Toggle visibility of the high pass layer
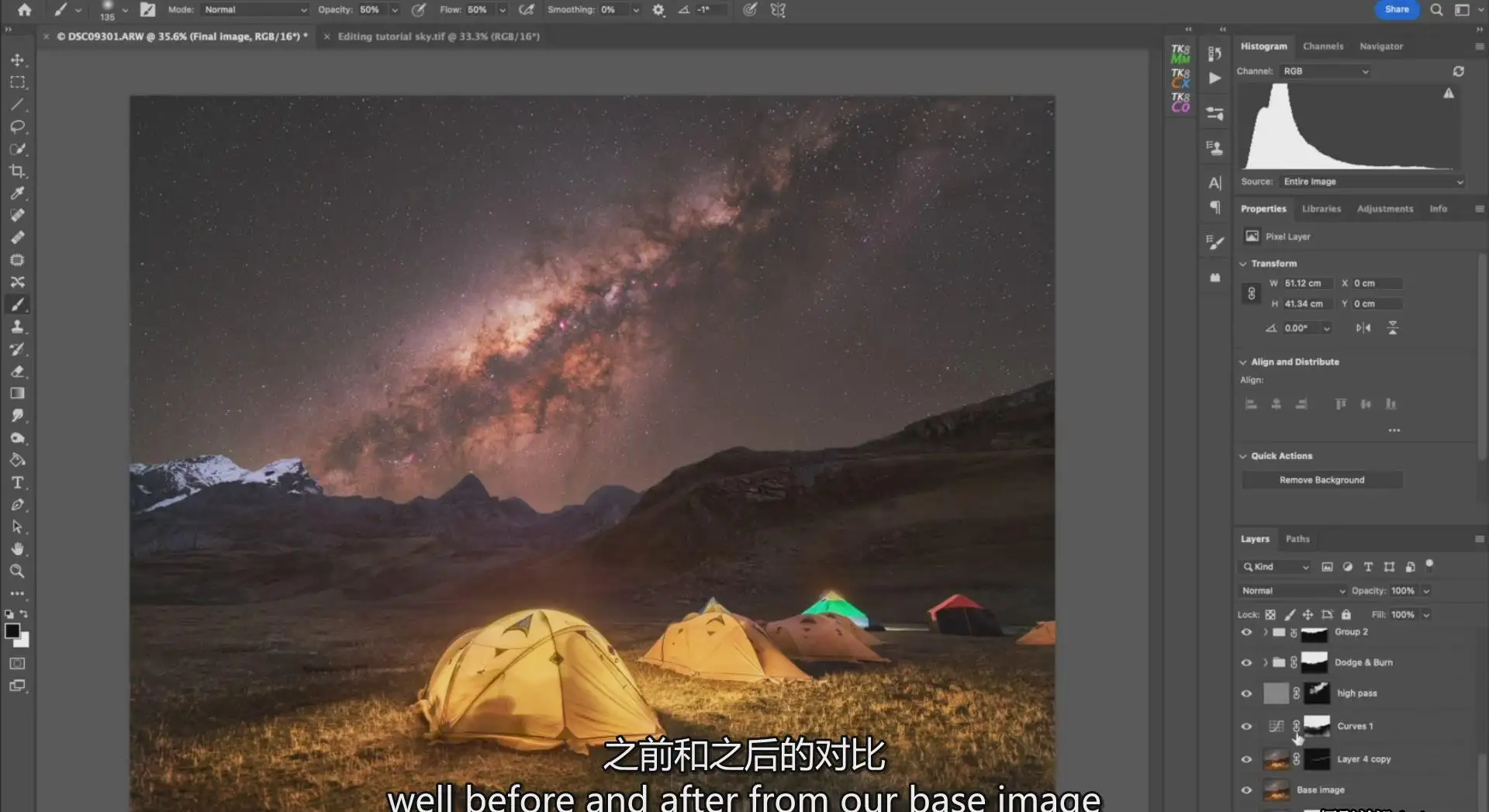 pos(1246,694)
